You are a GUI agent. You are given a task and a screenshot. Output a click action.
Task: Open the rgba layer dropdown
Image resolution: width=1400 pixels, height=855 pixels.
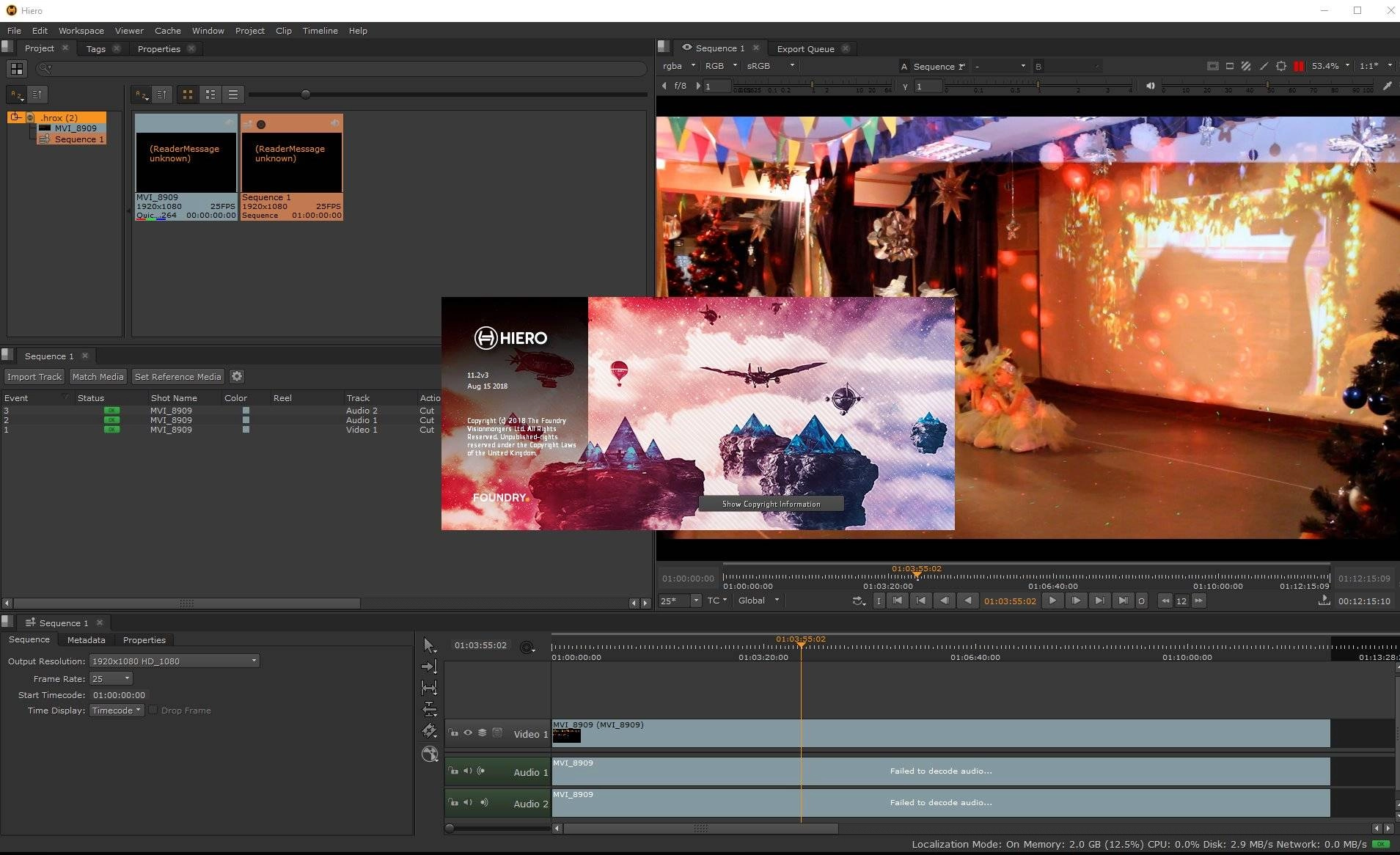[x=679, y=66]
